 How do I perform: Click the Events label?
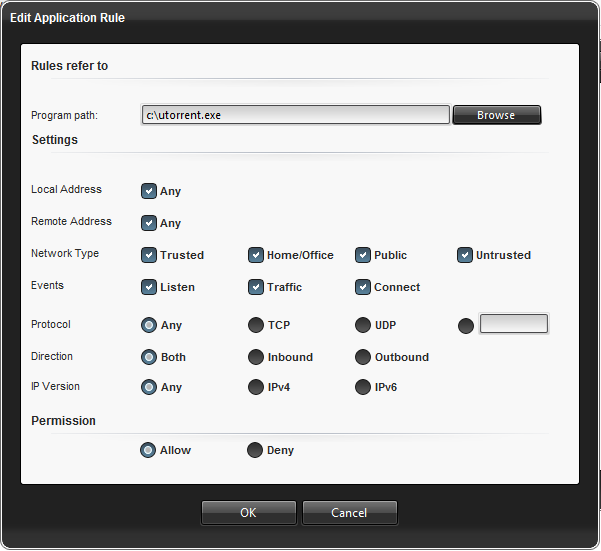click(x=47, y=285)
